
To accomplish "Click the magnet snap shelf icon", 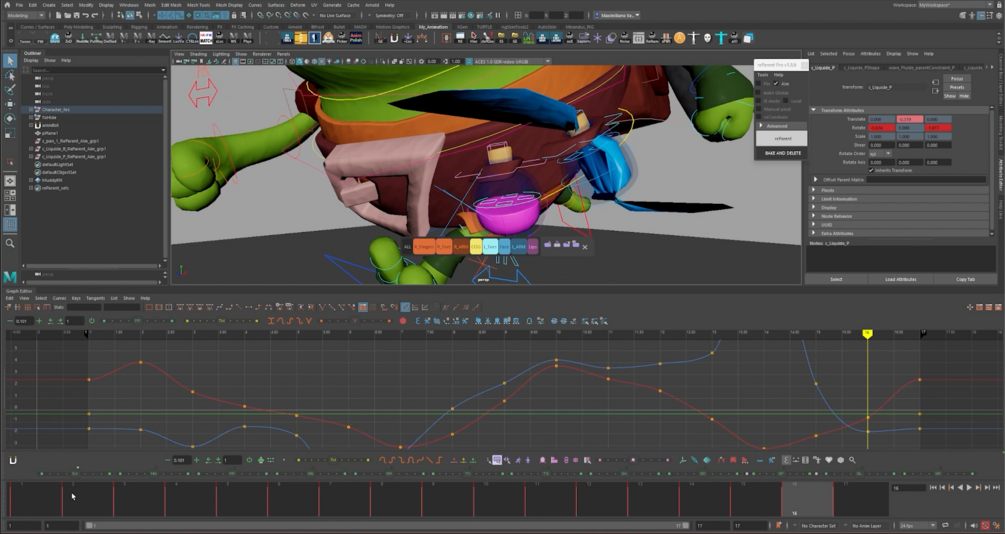I will tap(394, 38).
